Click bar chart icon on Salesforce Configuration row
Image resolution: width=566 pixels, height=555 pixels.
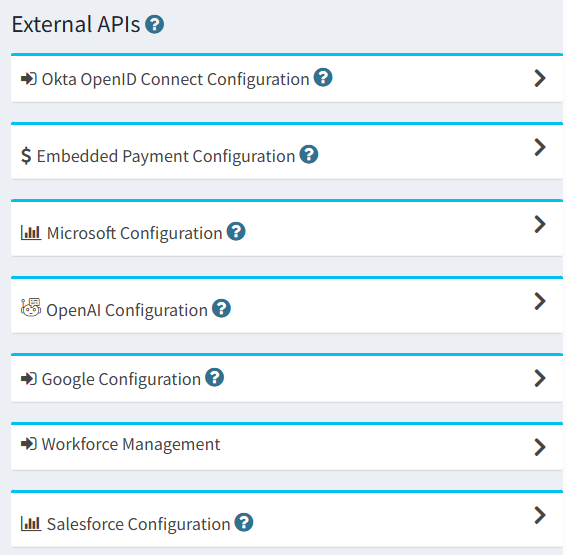click(31, 524)
